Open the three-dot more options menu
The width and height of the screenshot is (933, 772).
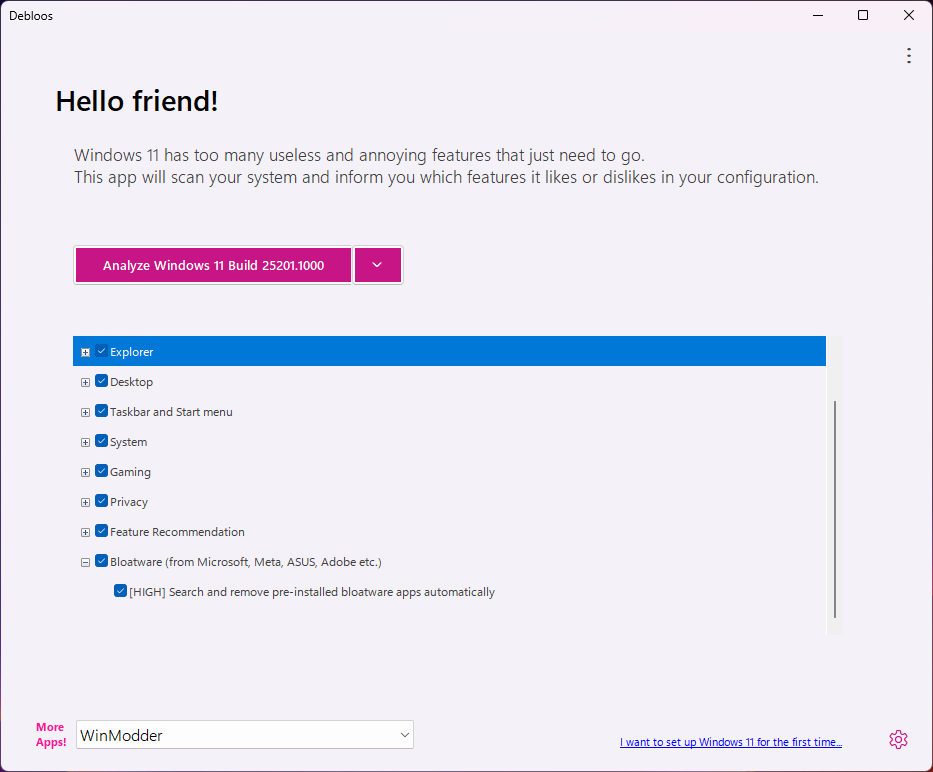908,56
